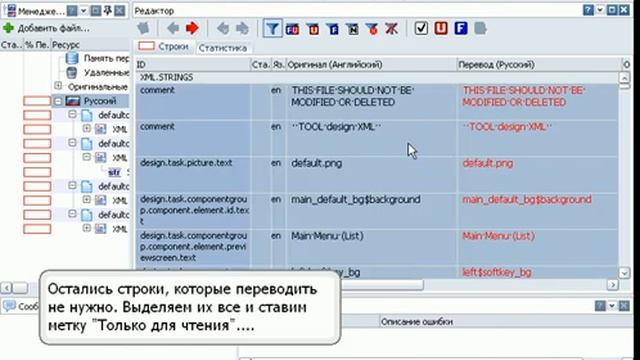Sort by Перевод (Русский) column header
Viewport: 640px width, 360px height.
pos(539,64)
